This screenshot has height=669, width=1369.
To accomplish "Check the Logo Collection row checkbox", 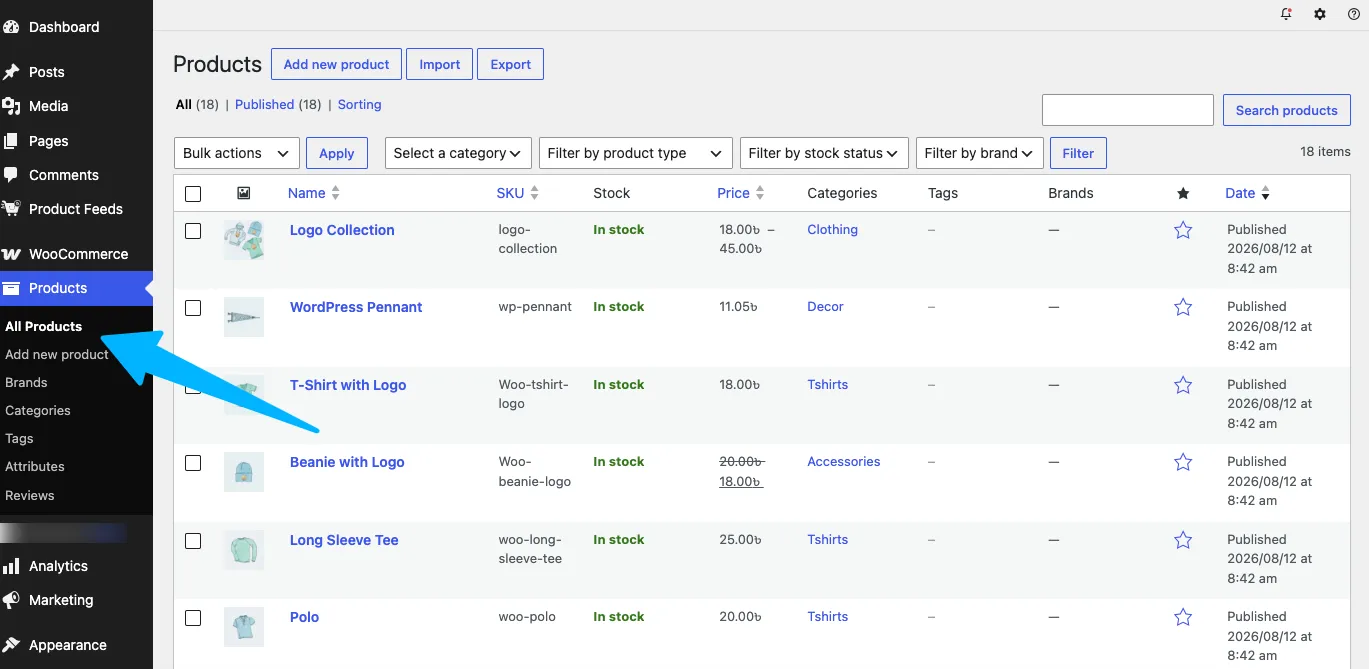I will tap(193, 231).
